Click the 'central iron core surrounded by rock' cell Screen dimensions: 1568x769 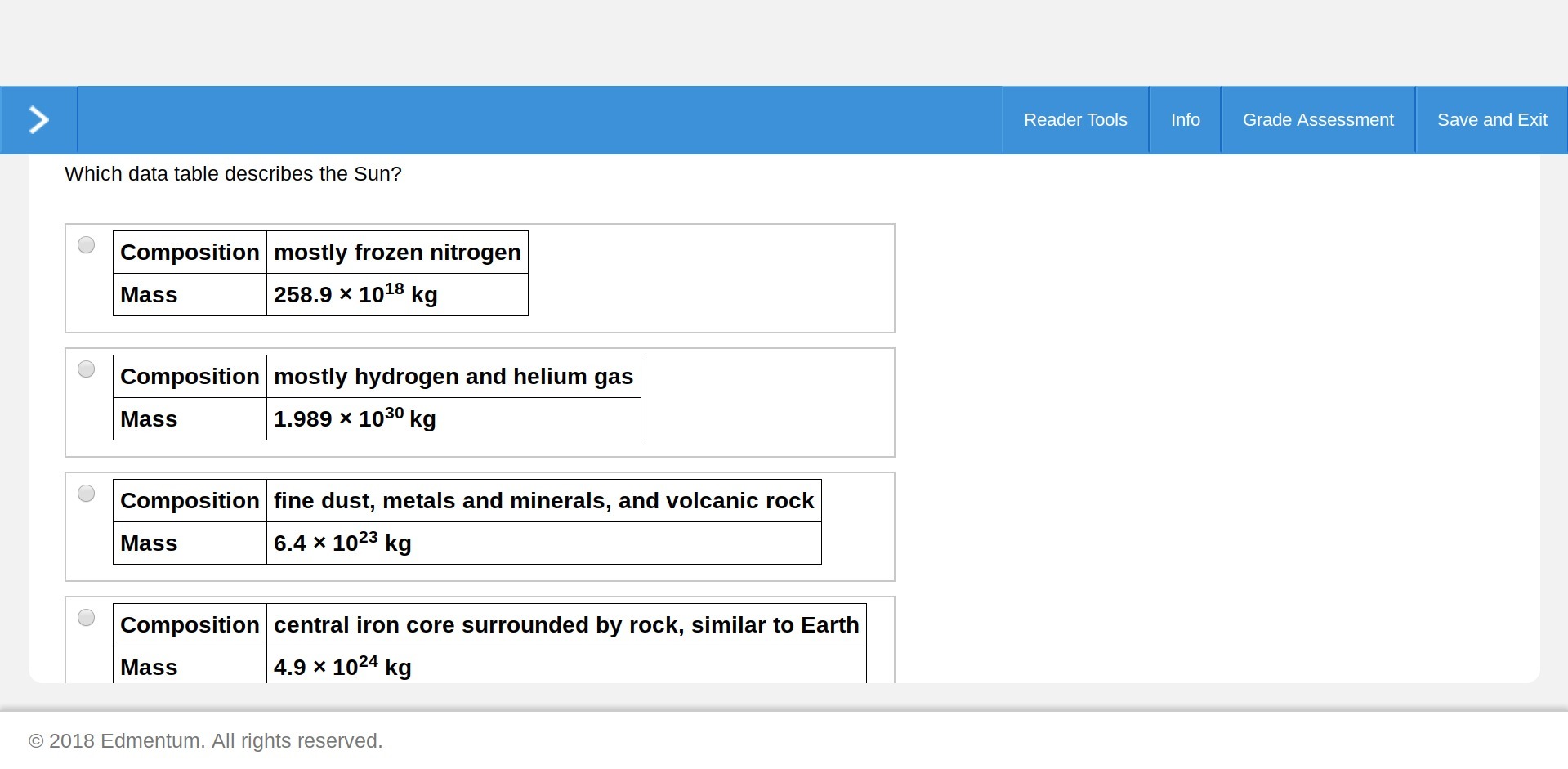[x=566, y=625]
